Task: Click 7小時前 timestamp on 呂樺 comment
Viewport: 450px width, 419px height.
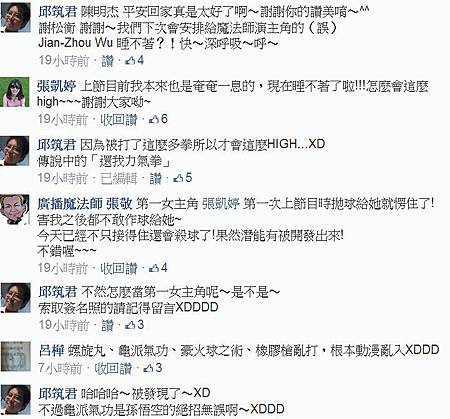Action: [60, 368]
